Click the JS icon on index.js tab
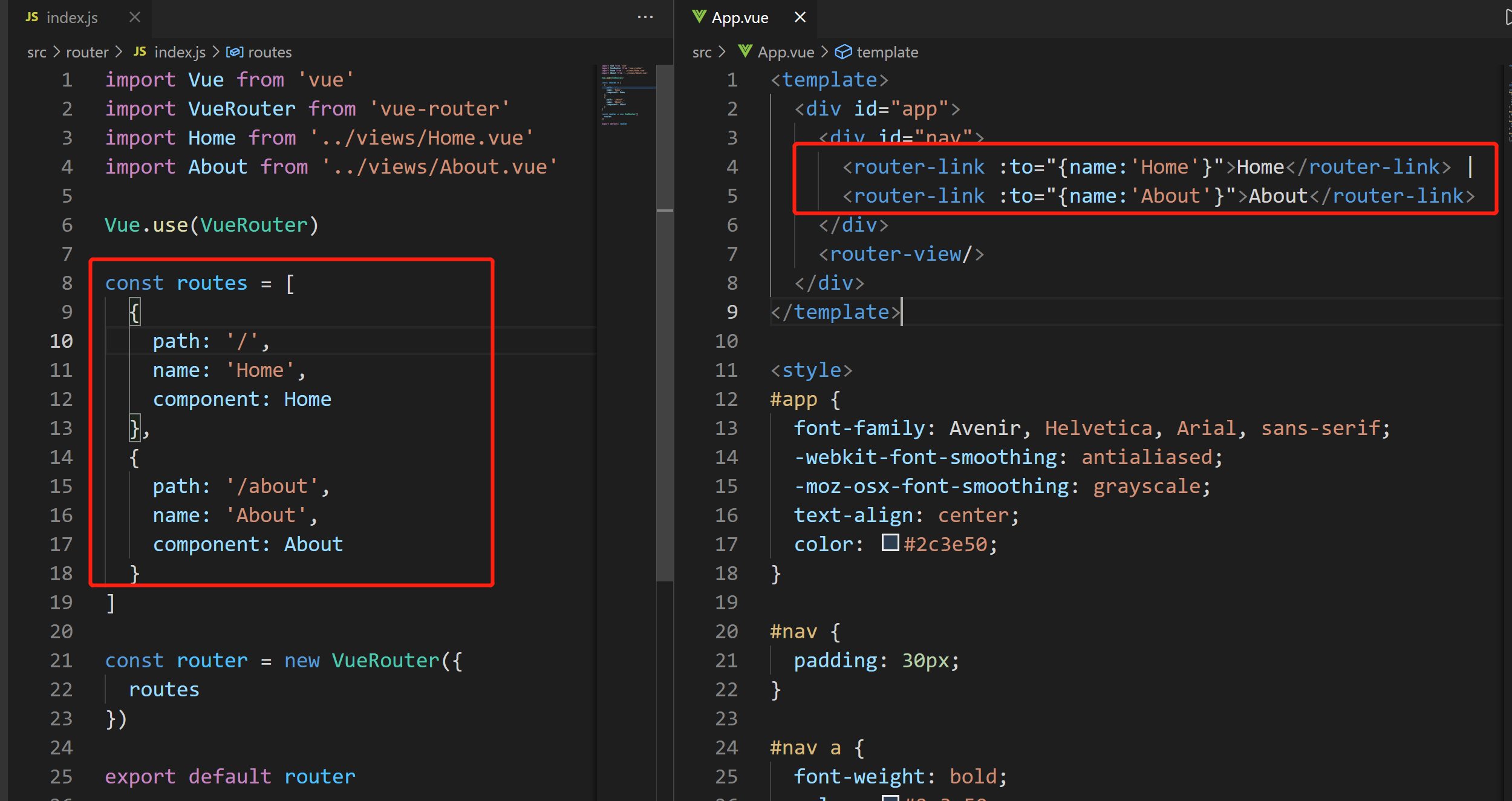This screenshot has width=1512, height=801. 31,17
